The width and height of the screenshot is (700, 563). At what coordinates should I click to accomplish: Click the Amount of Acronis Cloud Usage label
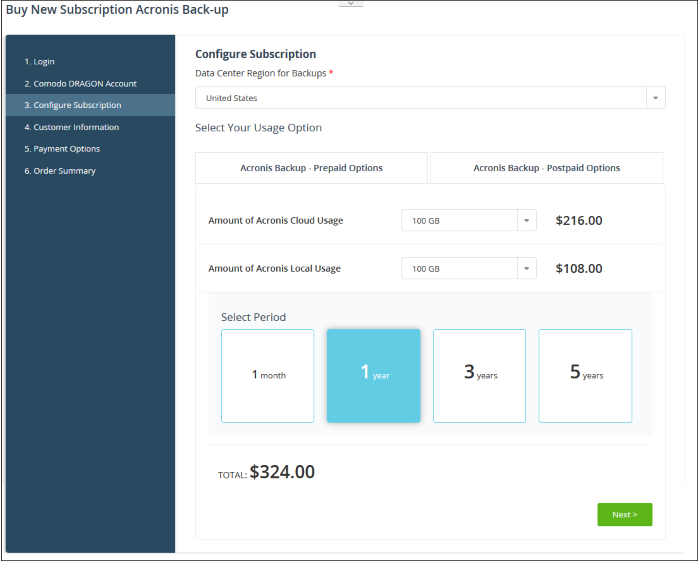click(275, 221)
